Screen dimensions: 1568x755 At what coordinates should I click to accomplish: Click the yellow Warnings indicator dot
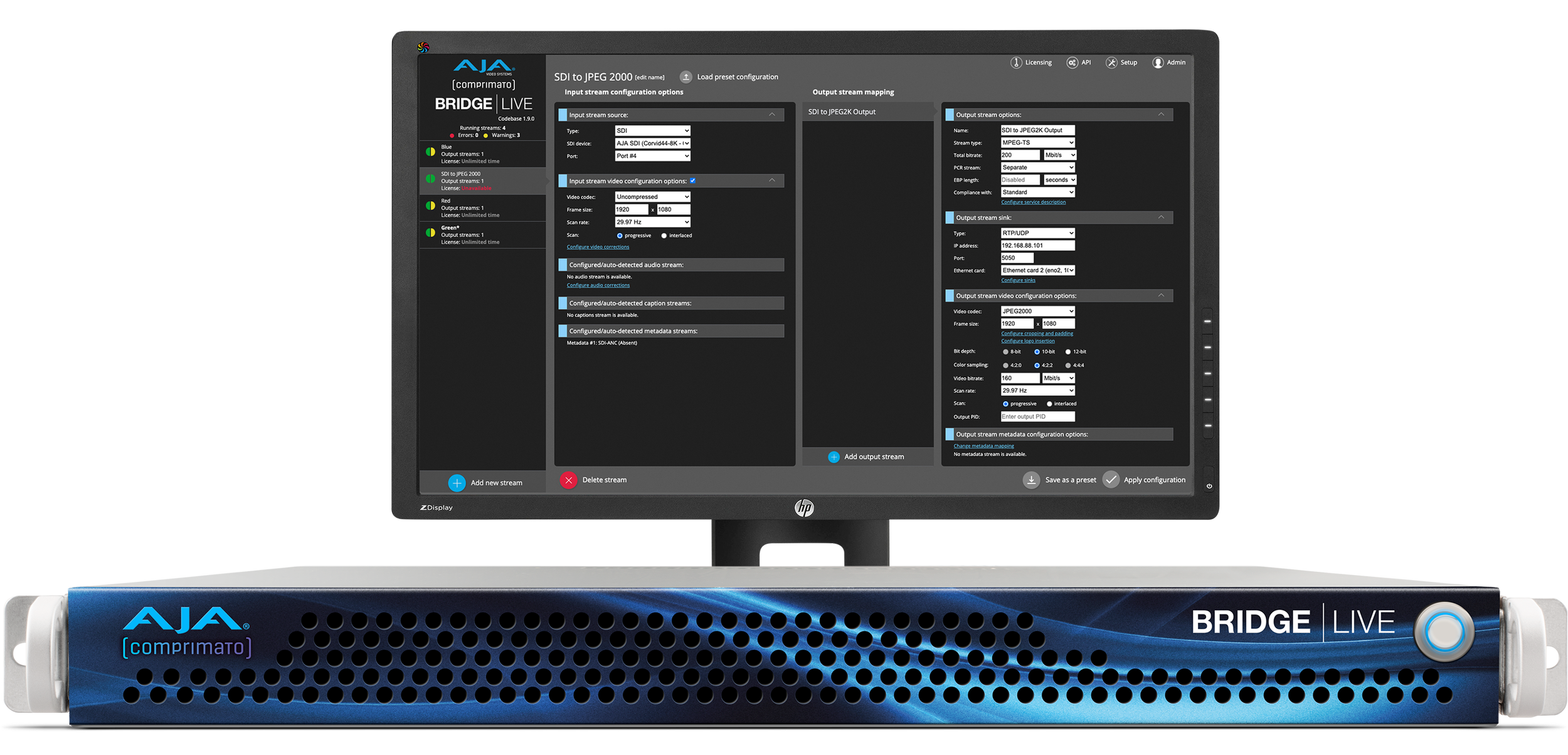(485, 135)
